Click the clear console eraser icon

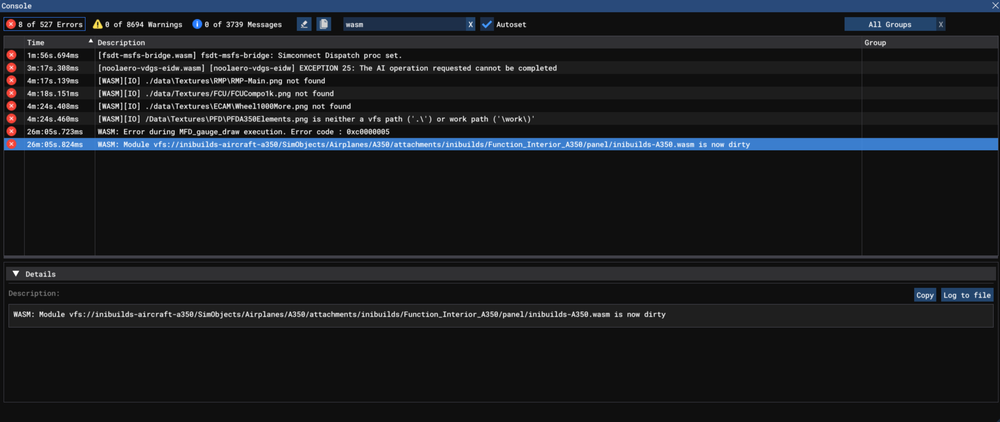click(x=304, y=24)
